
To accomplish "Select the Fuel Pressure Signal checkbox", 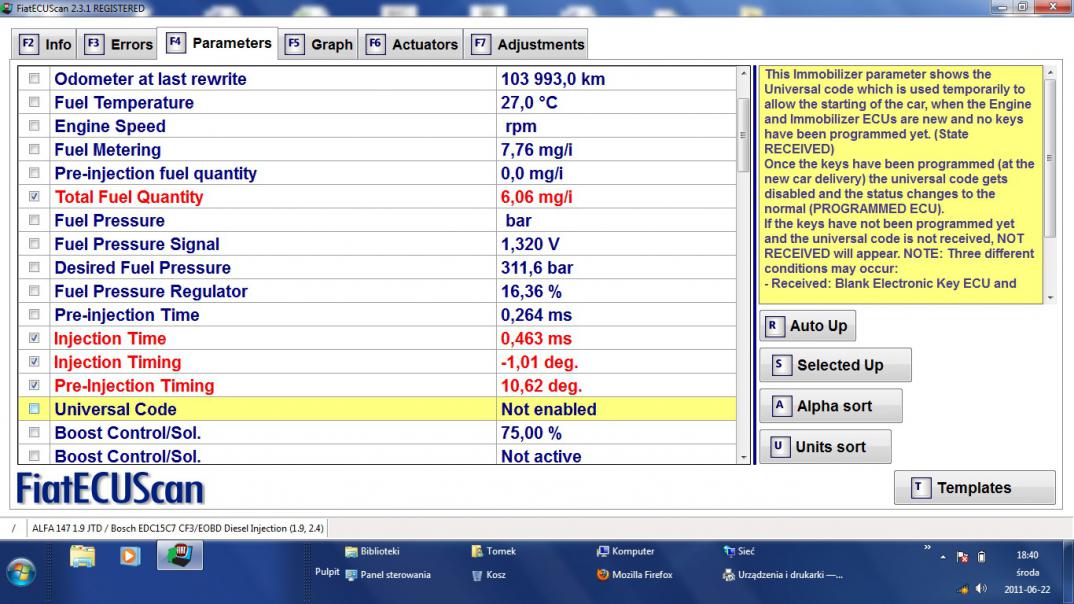I will (34, 244).
